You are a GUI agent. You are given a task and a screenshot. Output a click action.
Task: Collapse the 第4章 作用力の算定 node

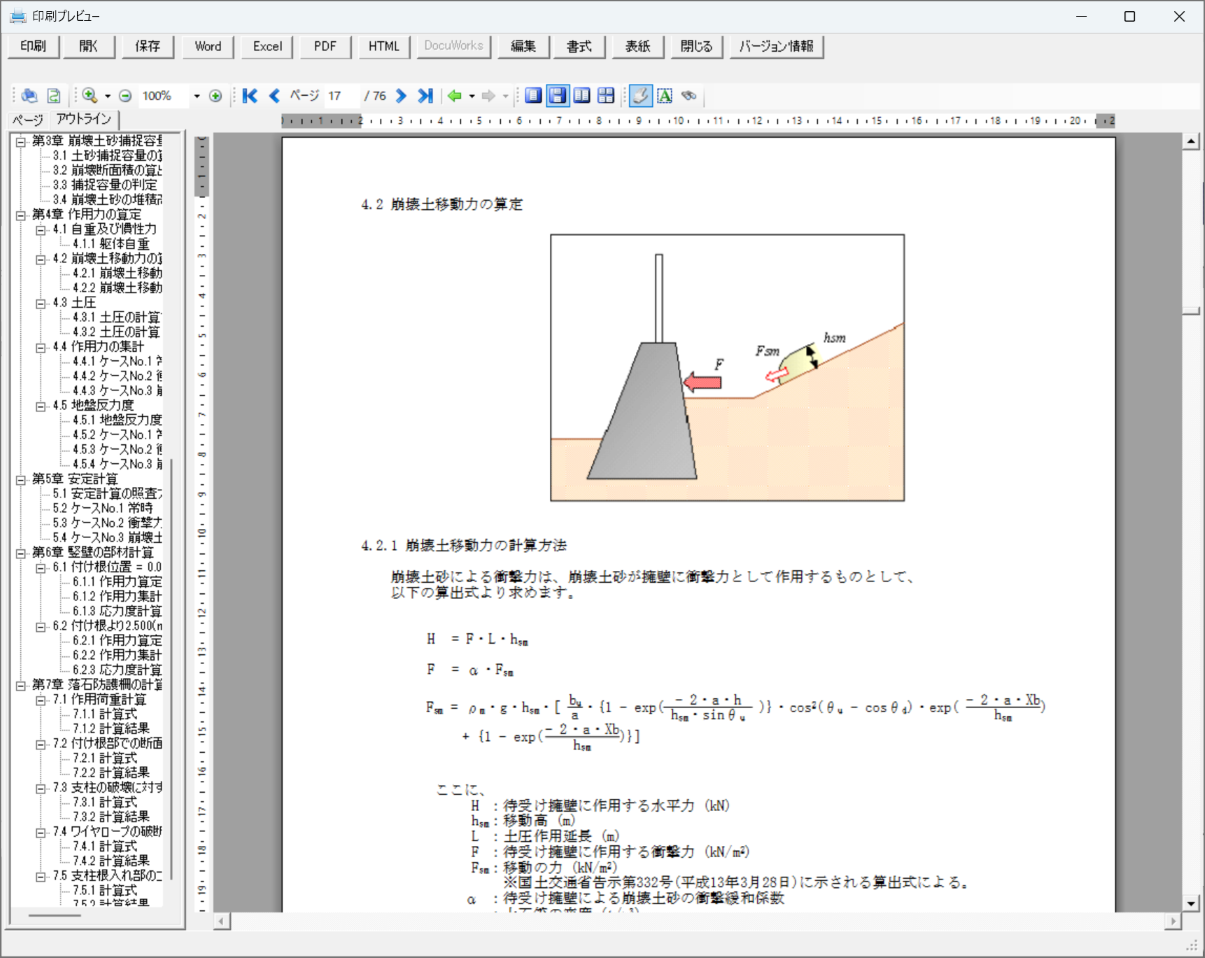coord(21,214)
